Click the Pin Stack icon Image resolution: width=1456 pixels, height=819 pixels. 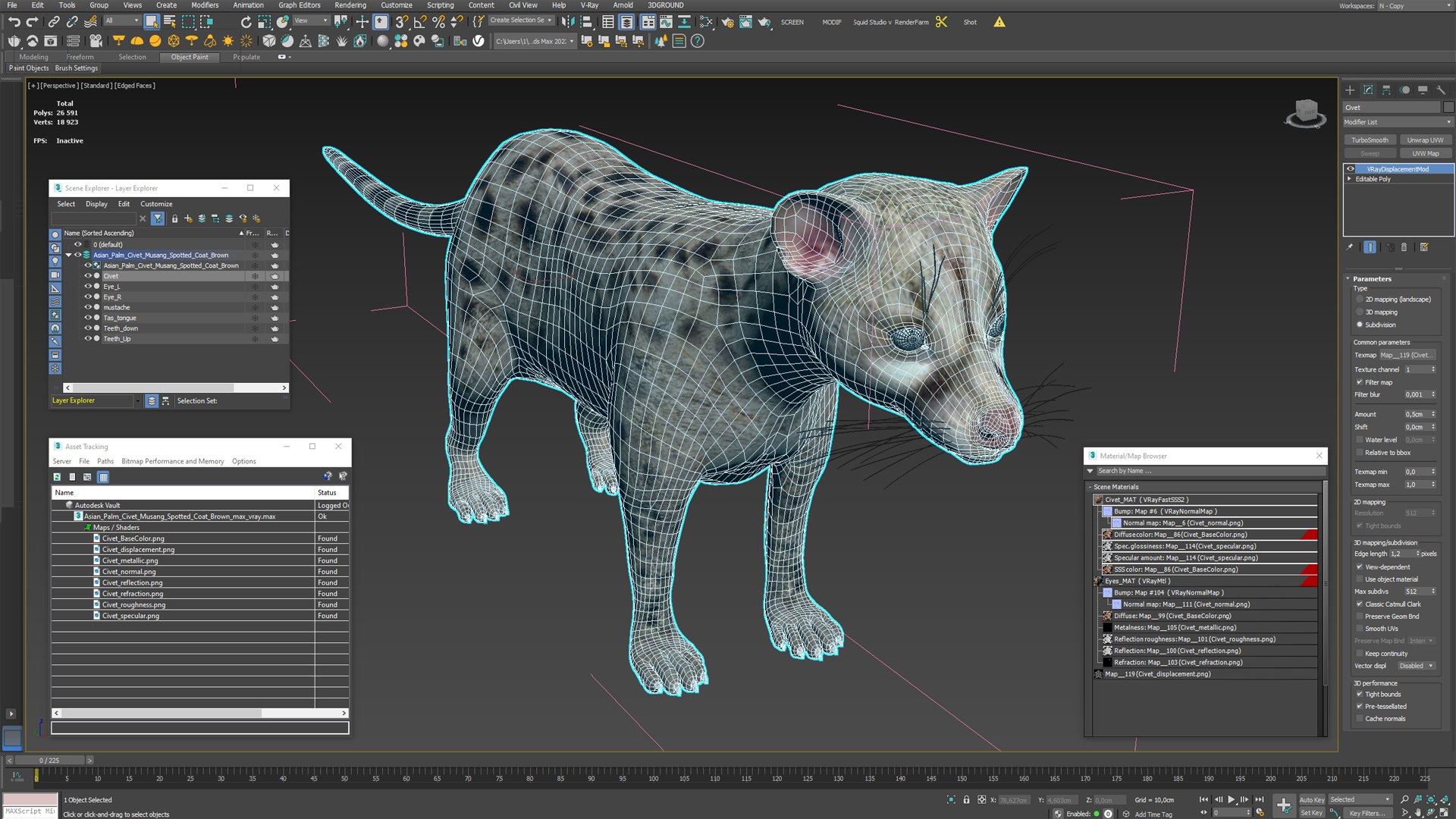[x=1349, y=247]
